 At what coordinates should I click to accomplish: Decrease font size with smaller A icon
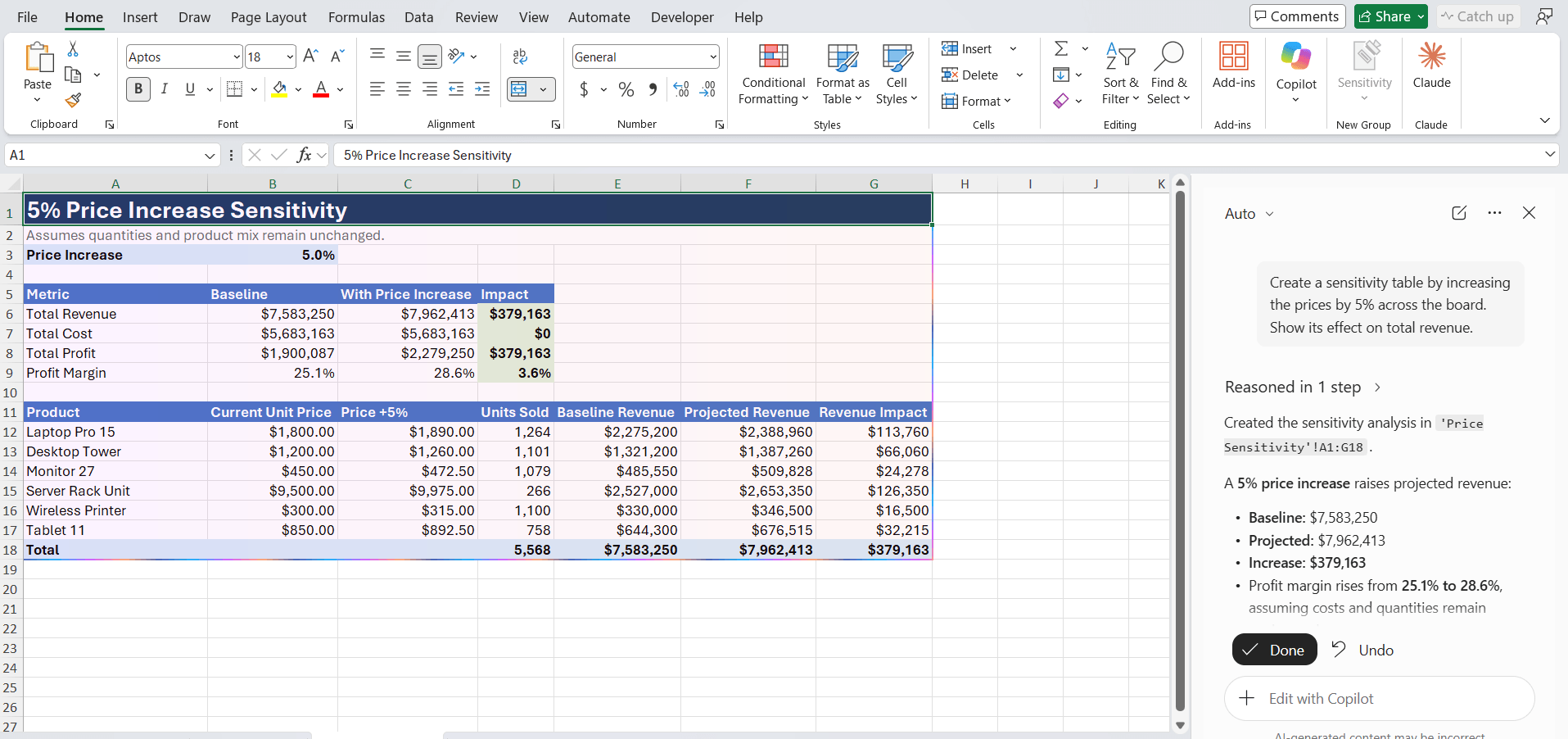tap(337, 56)
